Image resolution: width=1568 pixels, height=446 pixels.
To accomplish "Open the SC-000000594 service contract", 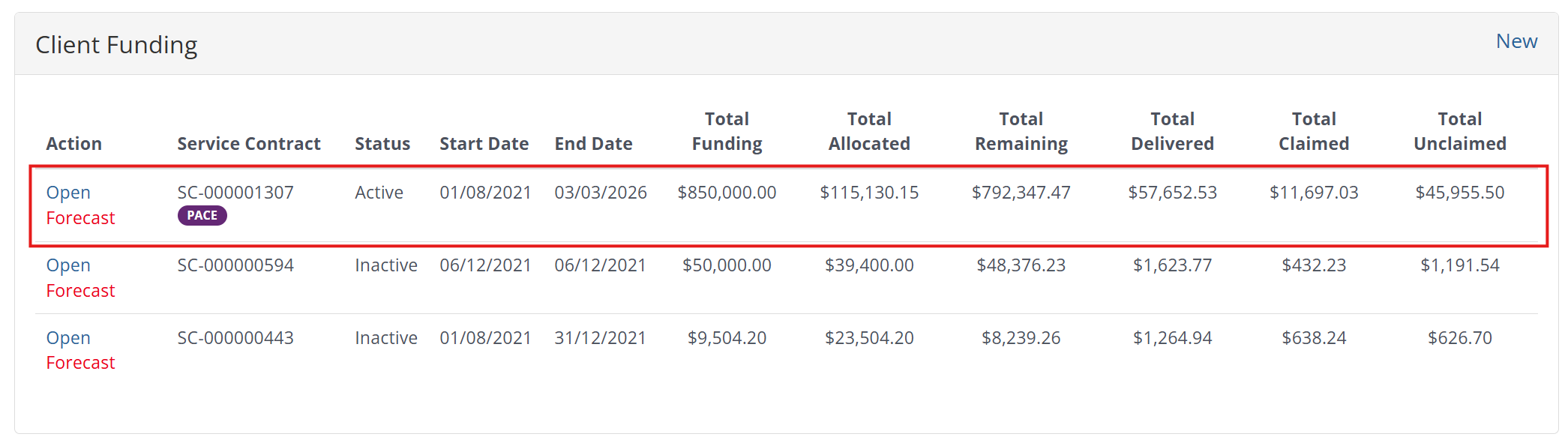I will pyautogui.click(x=68, y=265).
